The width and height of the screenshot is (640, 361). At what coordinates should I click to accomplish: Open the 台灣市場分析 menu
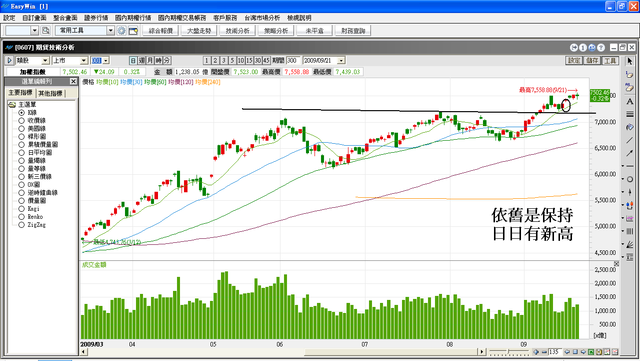(x=262, y=18)
